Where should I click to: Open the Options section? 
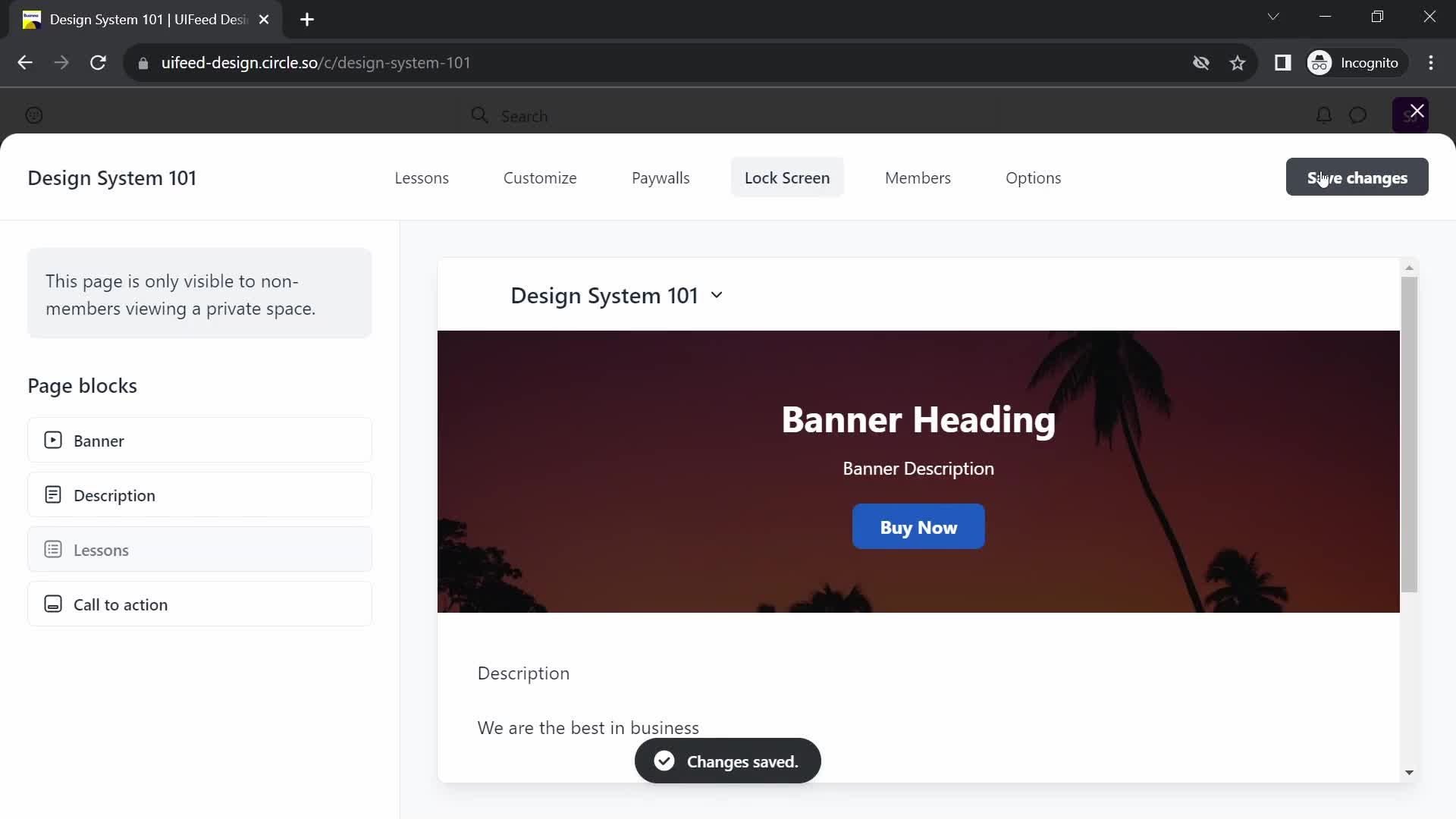click(1033, 178)
